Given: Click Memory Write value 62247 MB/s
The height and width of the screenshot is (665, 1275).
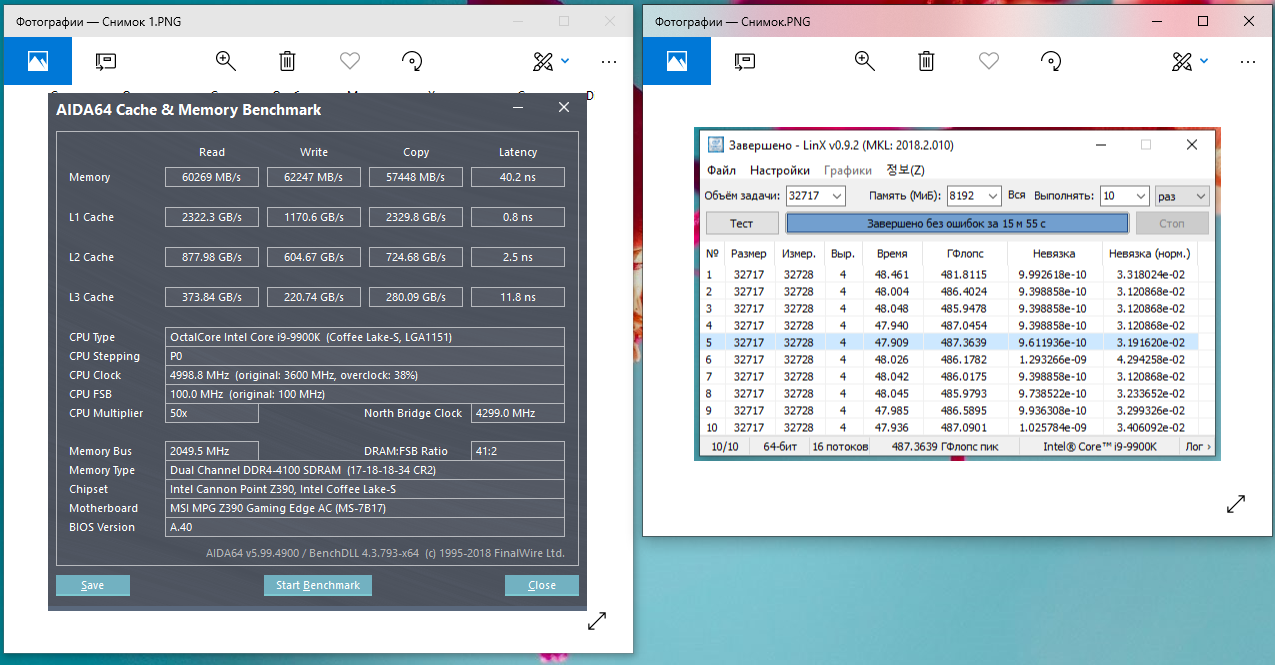Looking at the screenshot, I should (314, 177).
